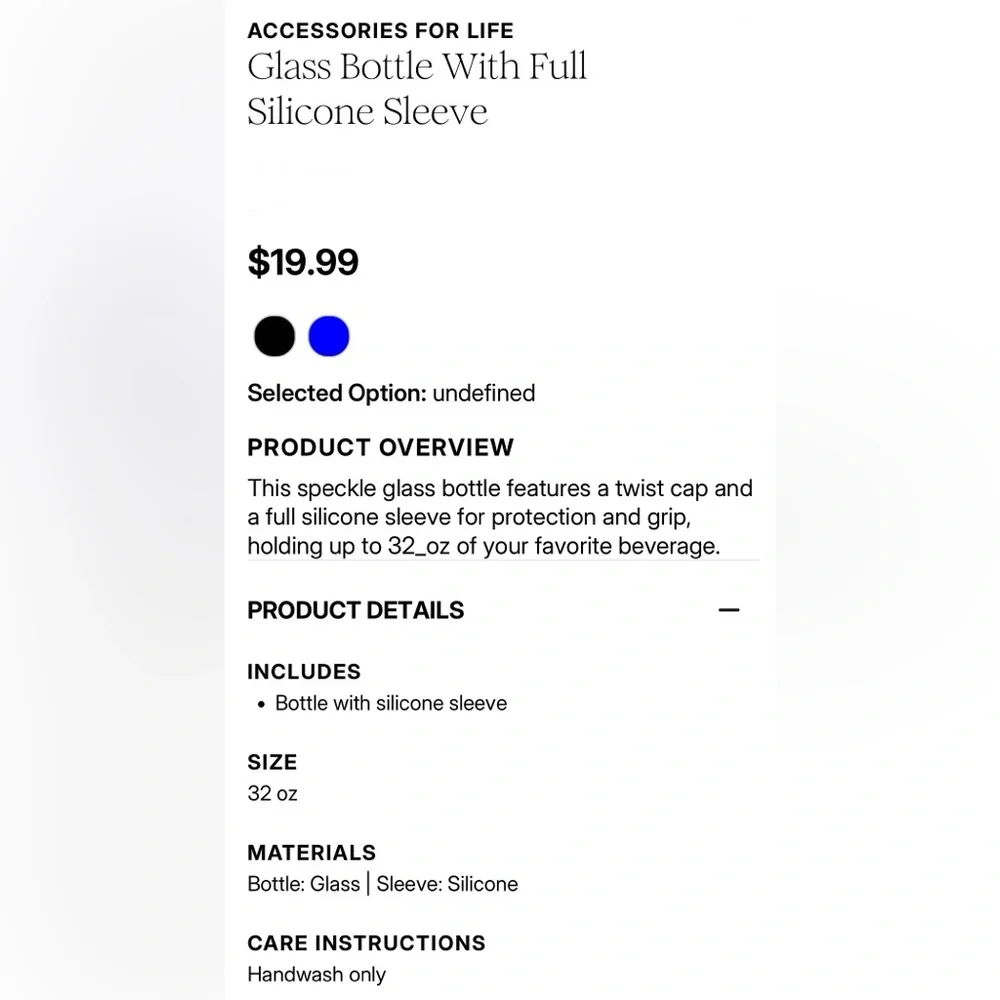This screenshot has height=1000, width=1000.
Task: Click the Size subheading
Action: pos(272,762)
